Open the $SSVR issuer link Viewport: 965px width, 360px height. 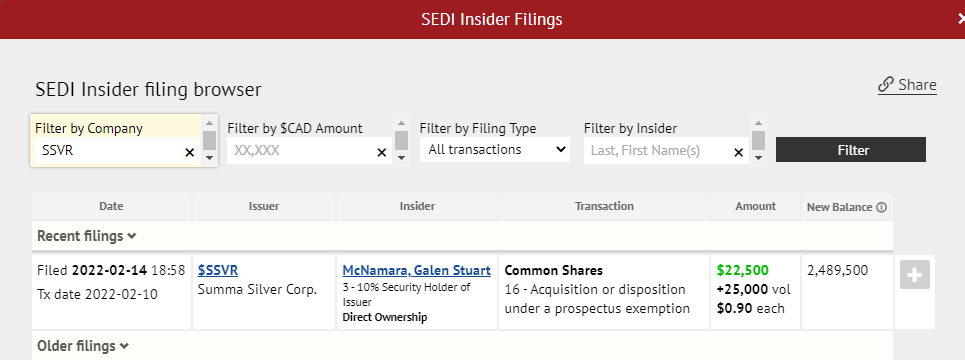click(218, 270)
